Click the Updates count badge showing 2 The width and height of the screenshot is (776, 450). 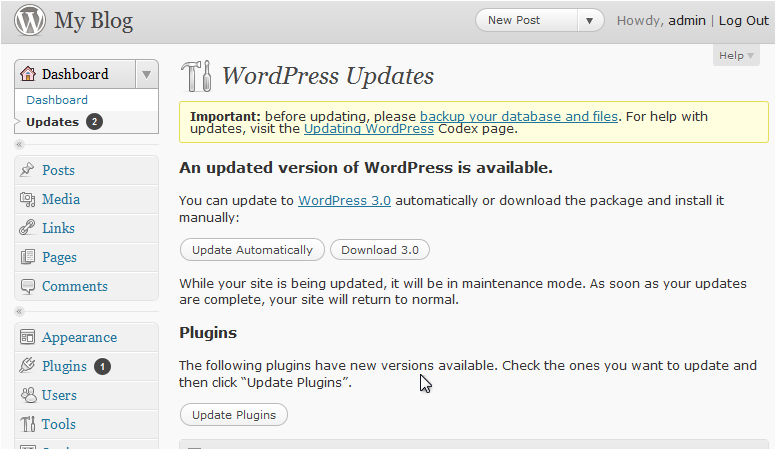tap(95, 121)
